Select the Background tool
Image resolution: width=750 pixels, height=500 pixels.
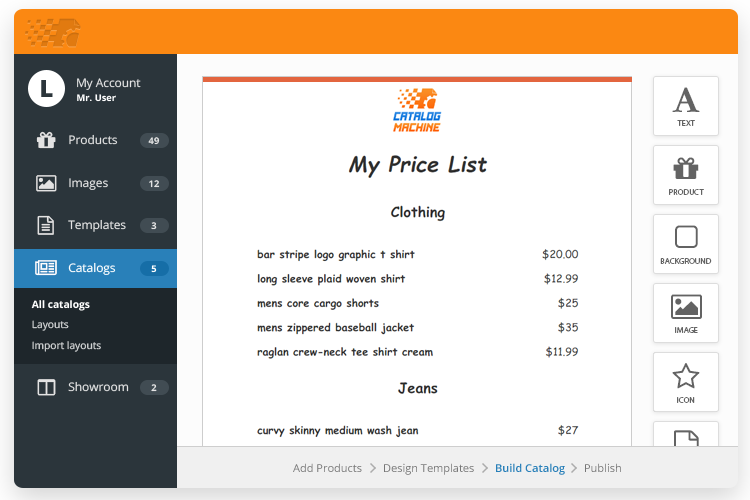[685, 244]
